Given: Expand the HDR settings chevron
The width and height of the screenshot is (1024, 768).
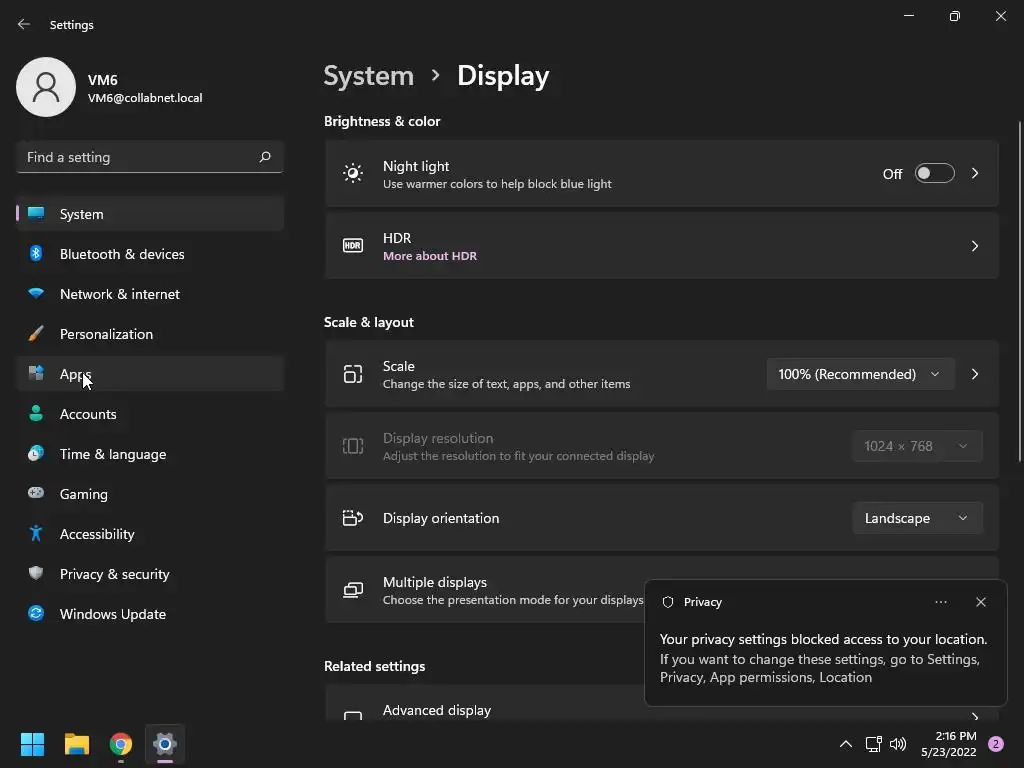Looking at the screenshot, I should (975, 246).
